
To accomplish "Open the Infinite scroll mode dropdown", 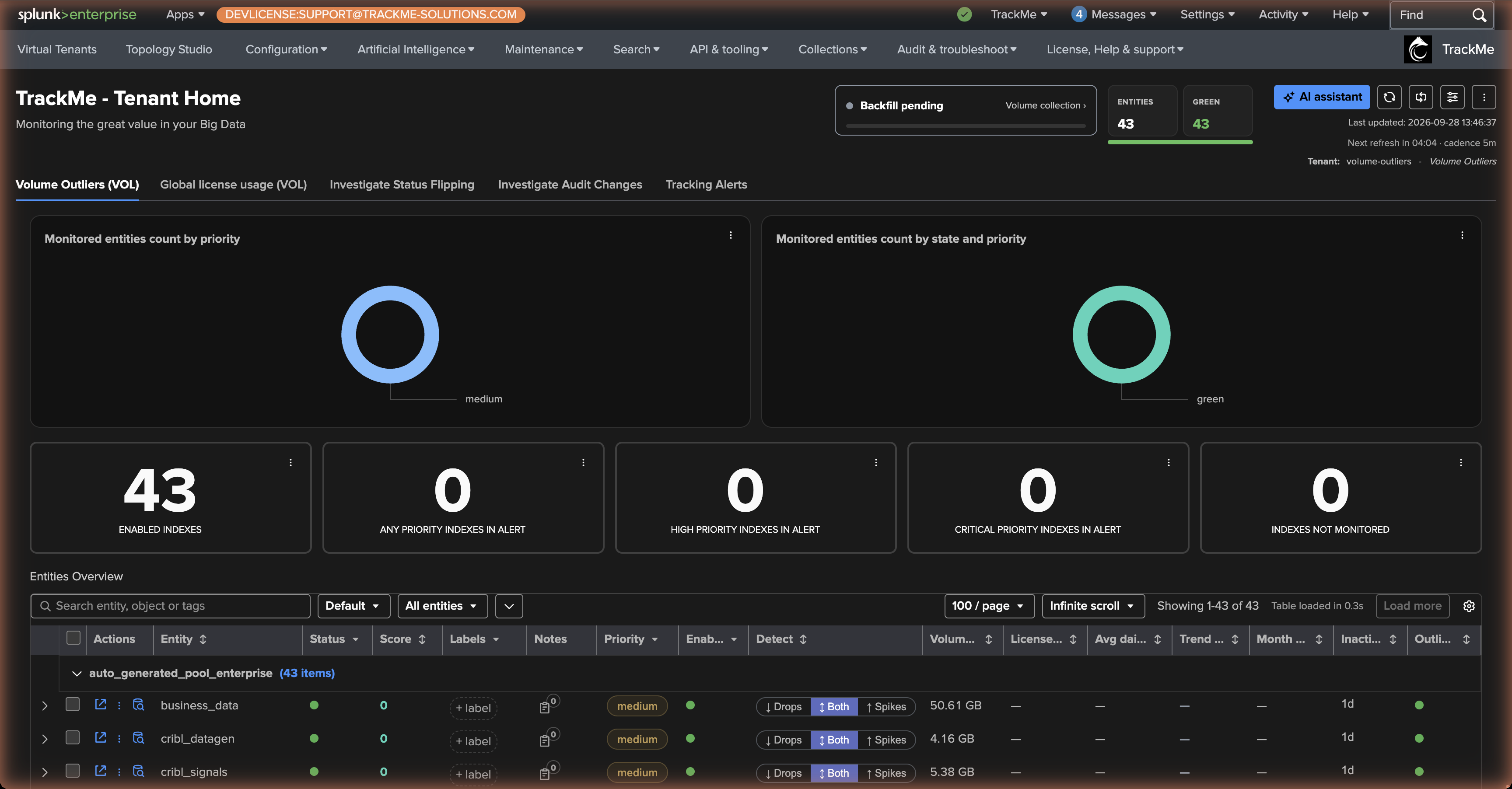I will (x=1093, y=607).
